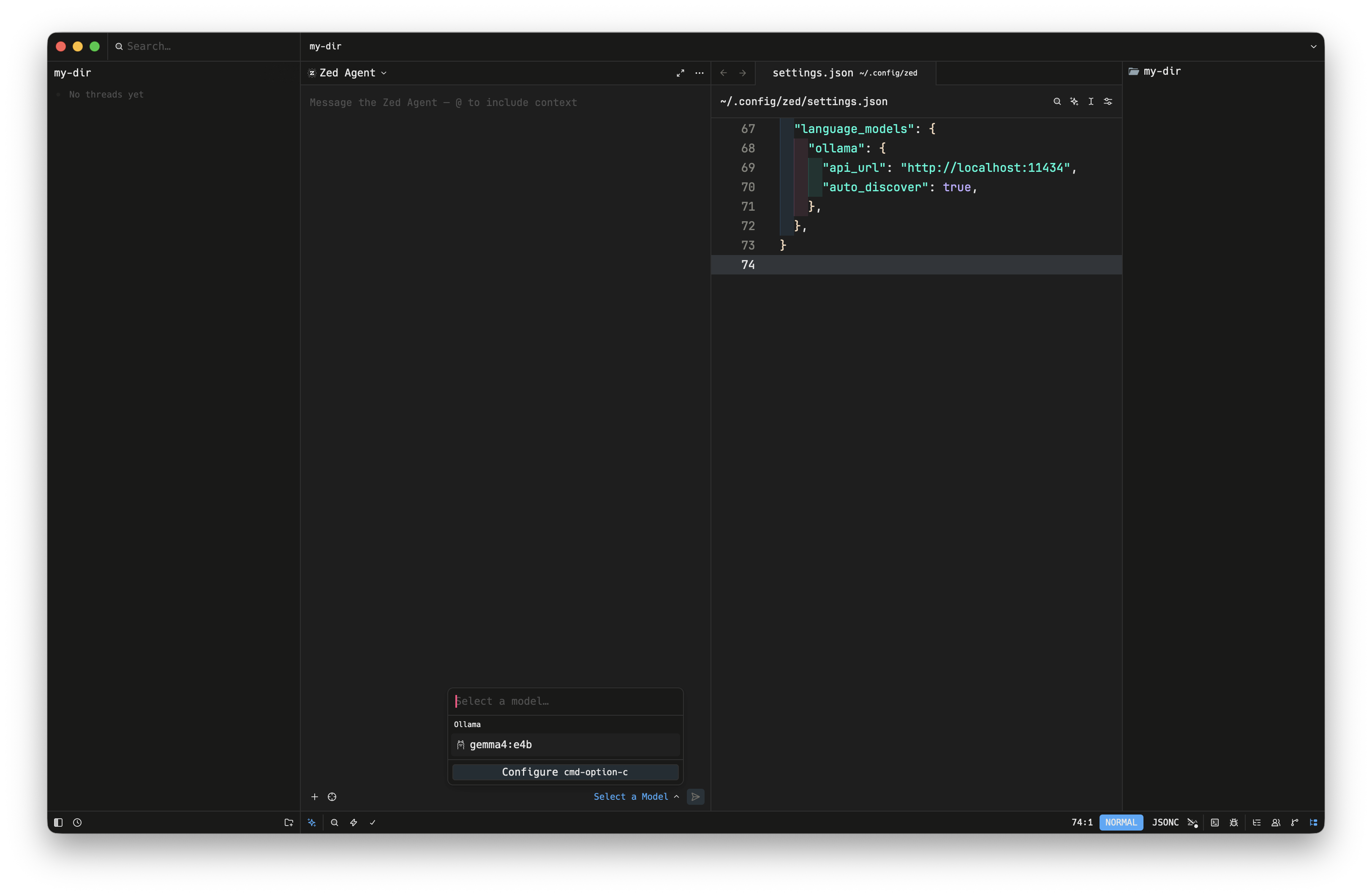The height and width of the screenshot is (896, 1372).
Task: Click the crosshair icon beside the plus button
Action: pos(332,797)
